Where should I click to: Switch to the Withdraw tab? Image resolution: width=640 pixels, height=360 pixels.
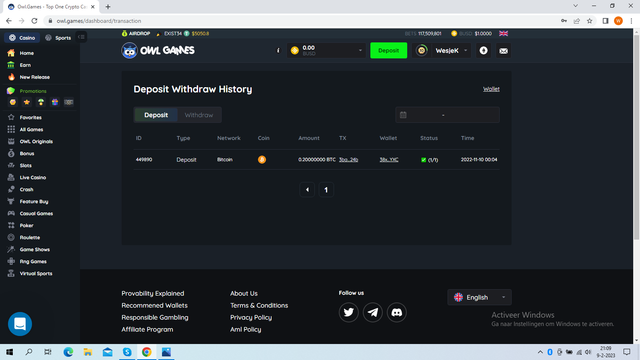[199, 115]
